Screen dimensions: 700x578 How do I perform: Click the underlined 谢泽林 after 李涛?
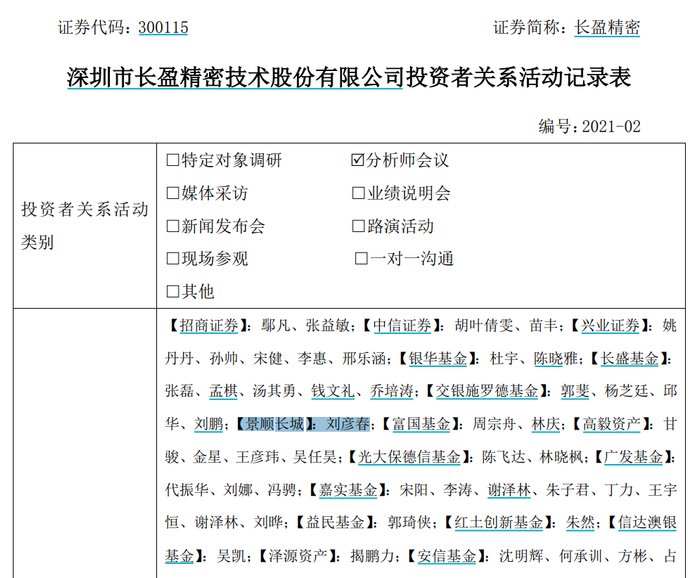pos(509,490)
